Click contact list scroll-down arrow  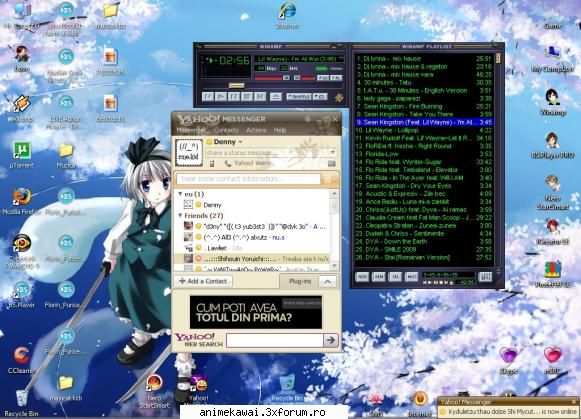pyautogui.click(x=334, y=266)
